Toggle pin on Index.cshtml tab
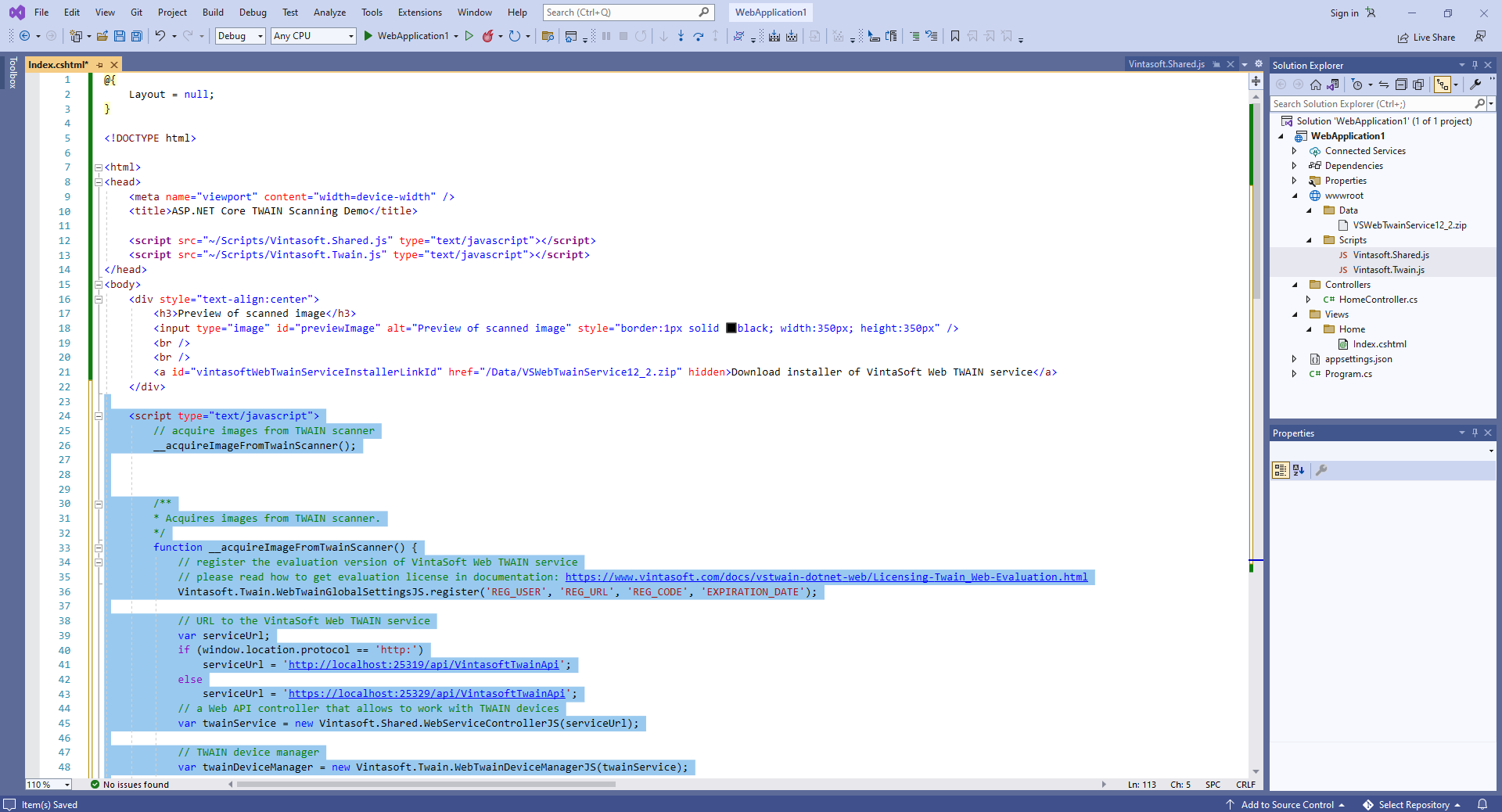The height and width of the screenshot is (812, 1502). [100, 65]
